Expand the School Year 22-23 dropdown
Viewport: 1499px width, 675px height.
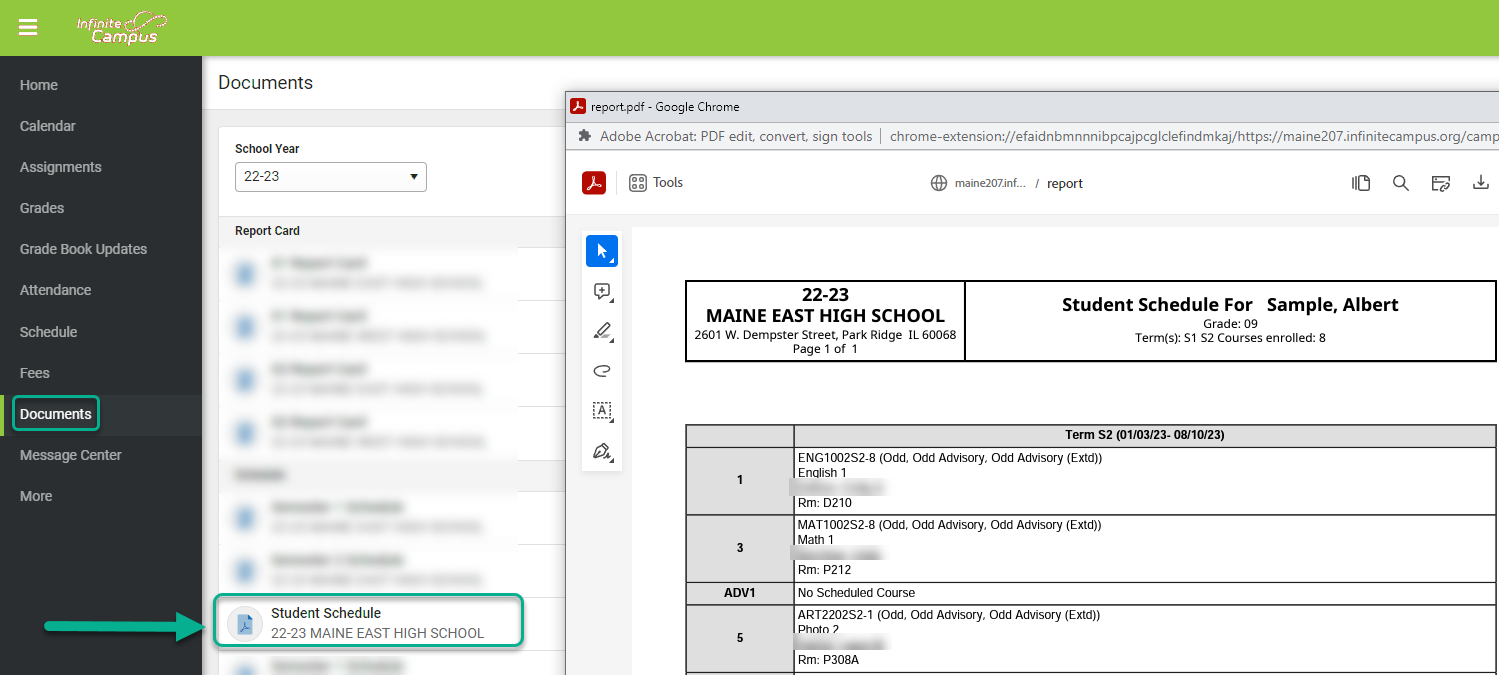pos(331,177)
